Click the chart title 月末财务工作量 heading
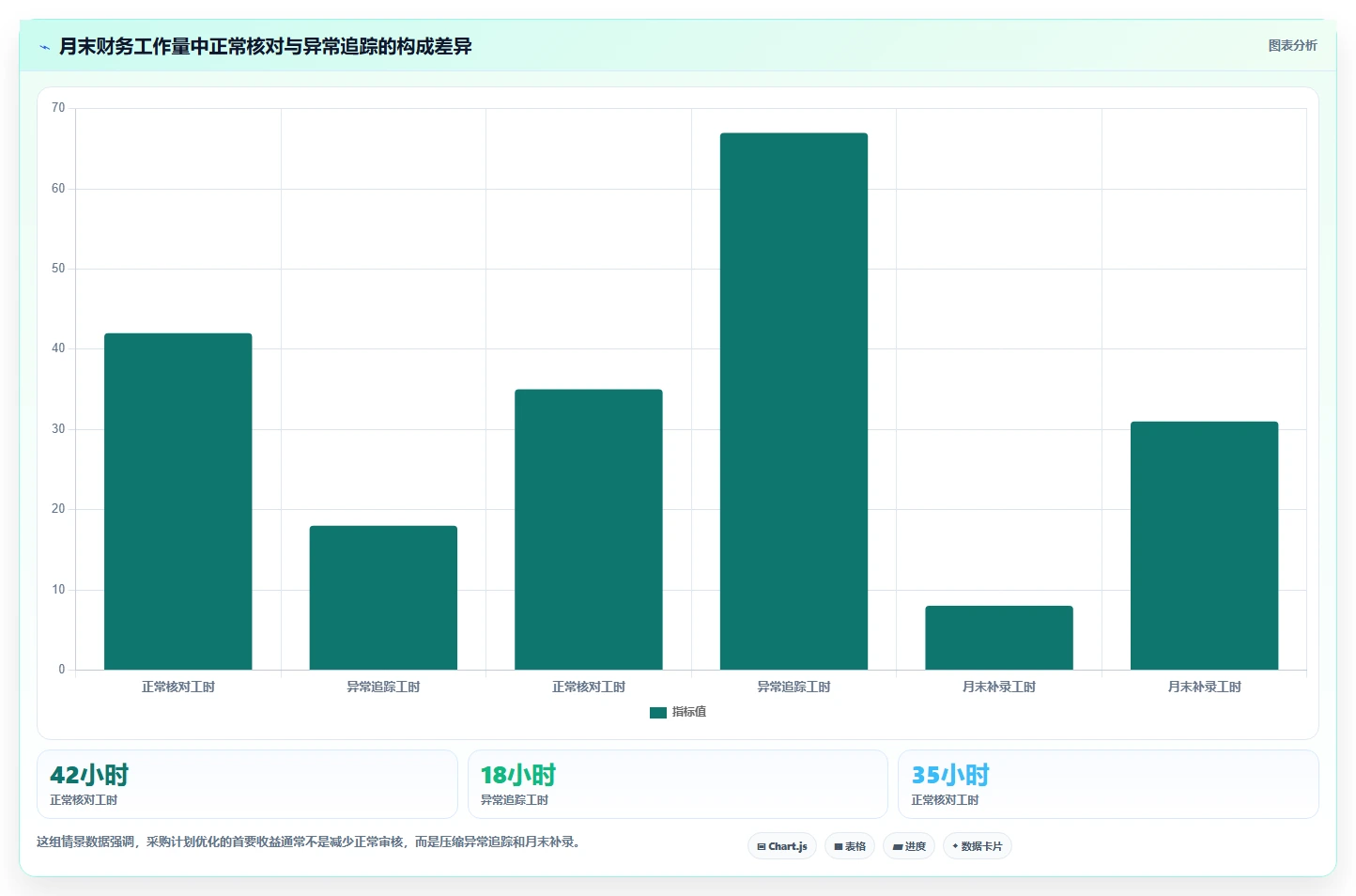 tap(266, 46)
